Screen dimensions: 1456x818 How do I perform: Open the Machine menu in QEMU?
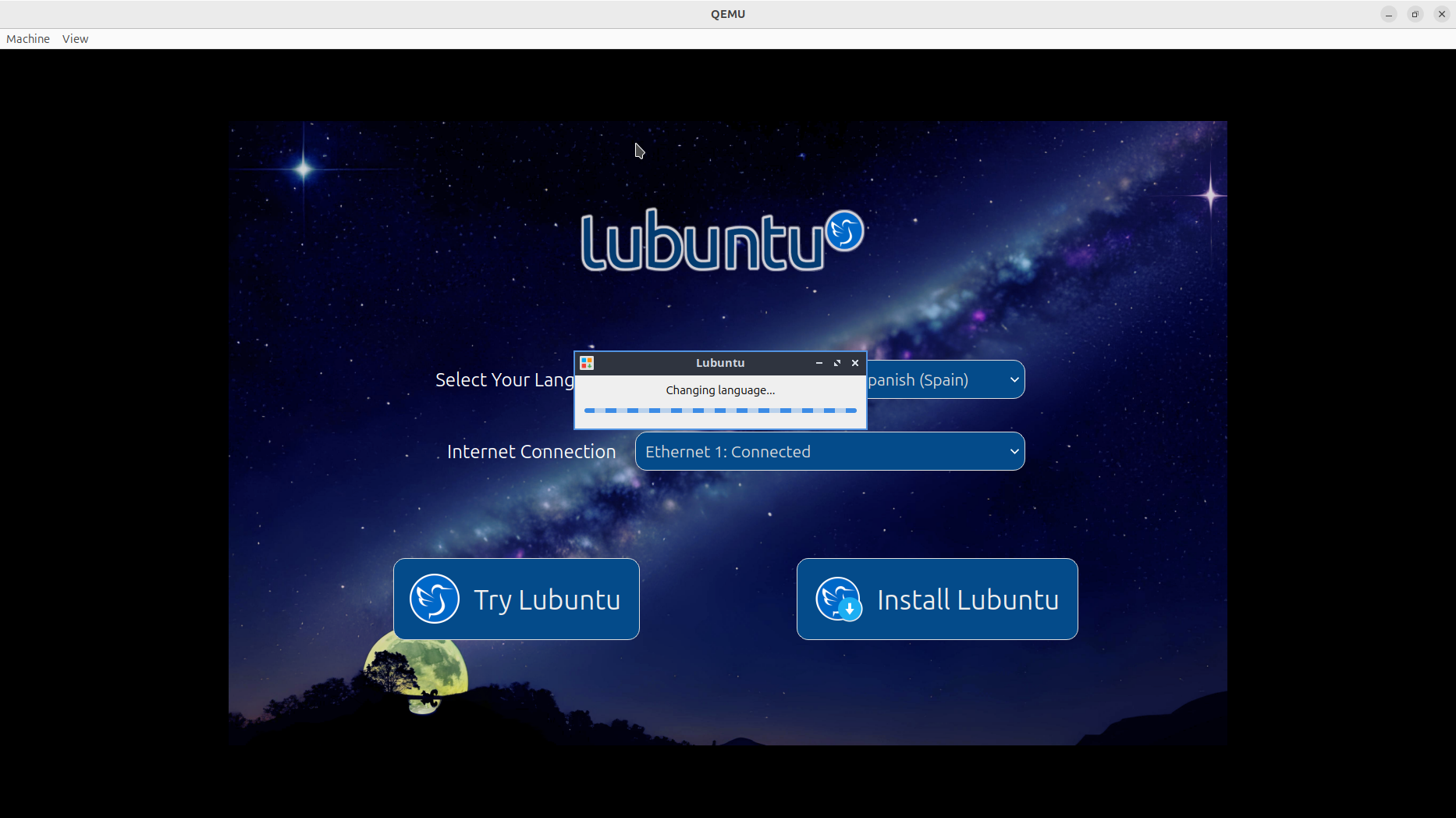pos(28,39)
